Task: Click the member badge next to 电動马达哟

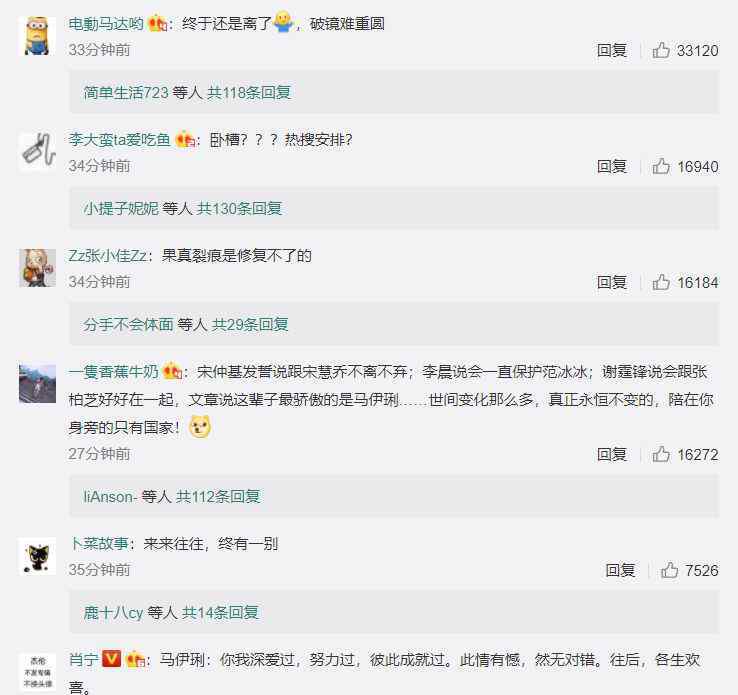Action: click(157, 23)
